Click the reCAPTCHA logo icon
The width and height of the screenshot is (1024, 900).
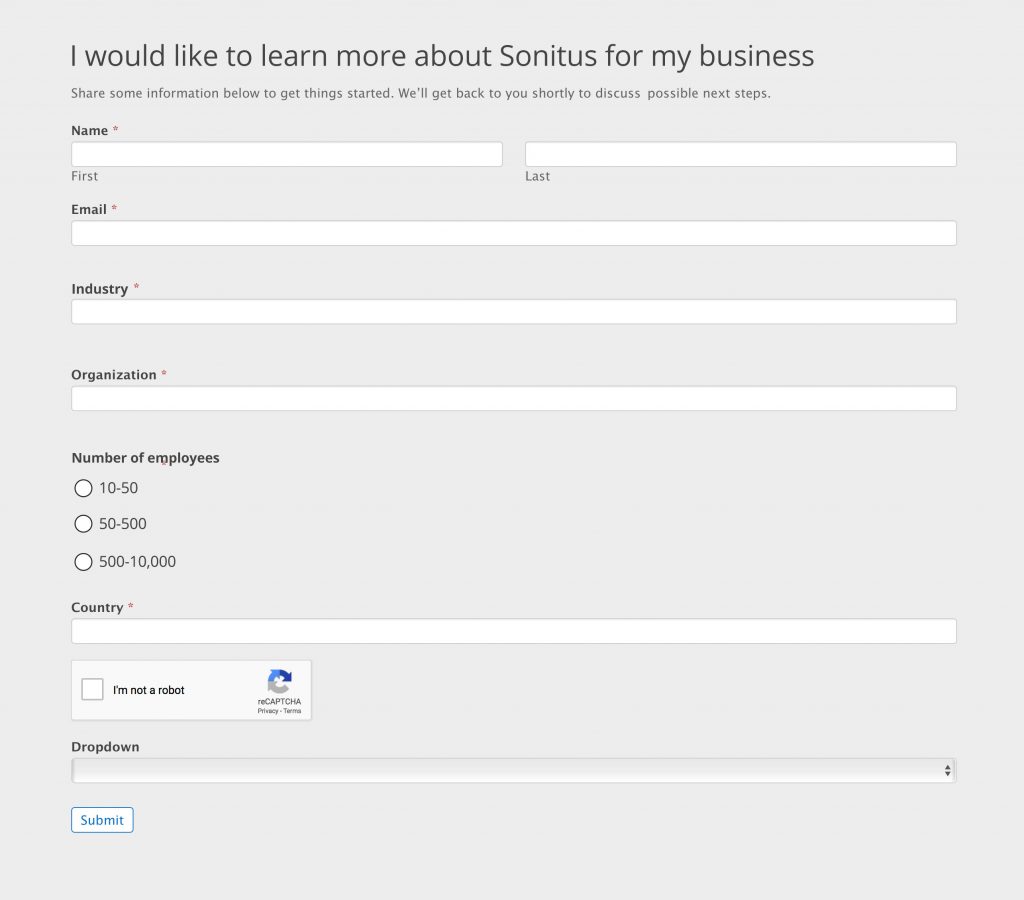[278, 680]
